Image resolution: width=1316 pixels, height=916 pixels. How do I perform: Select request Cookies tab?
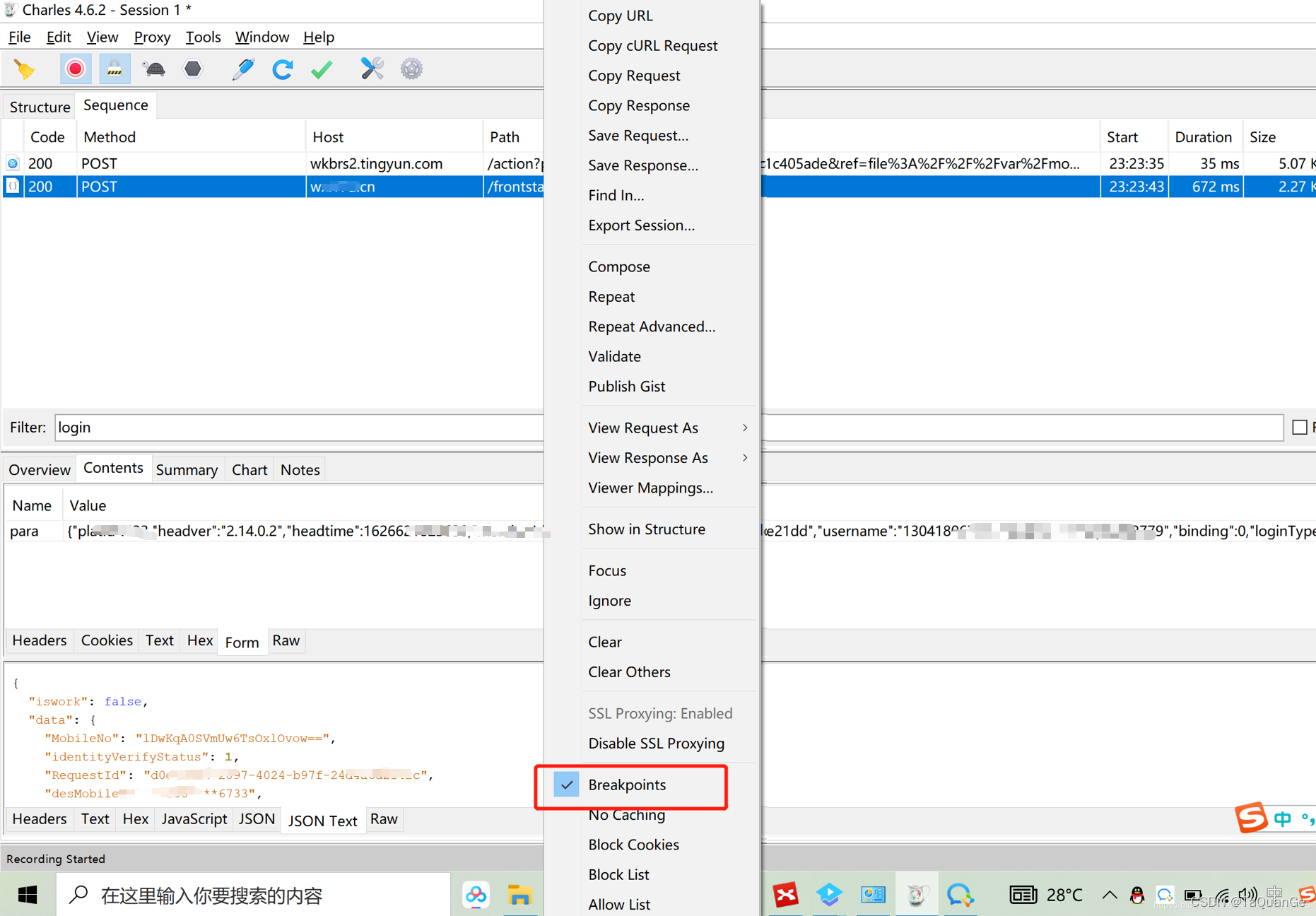click(x=107, y=641)
